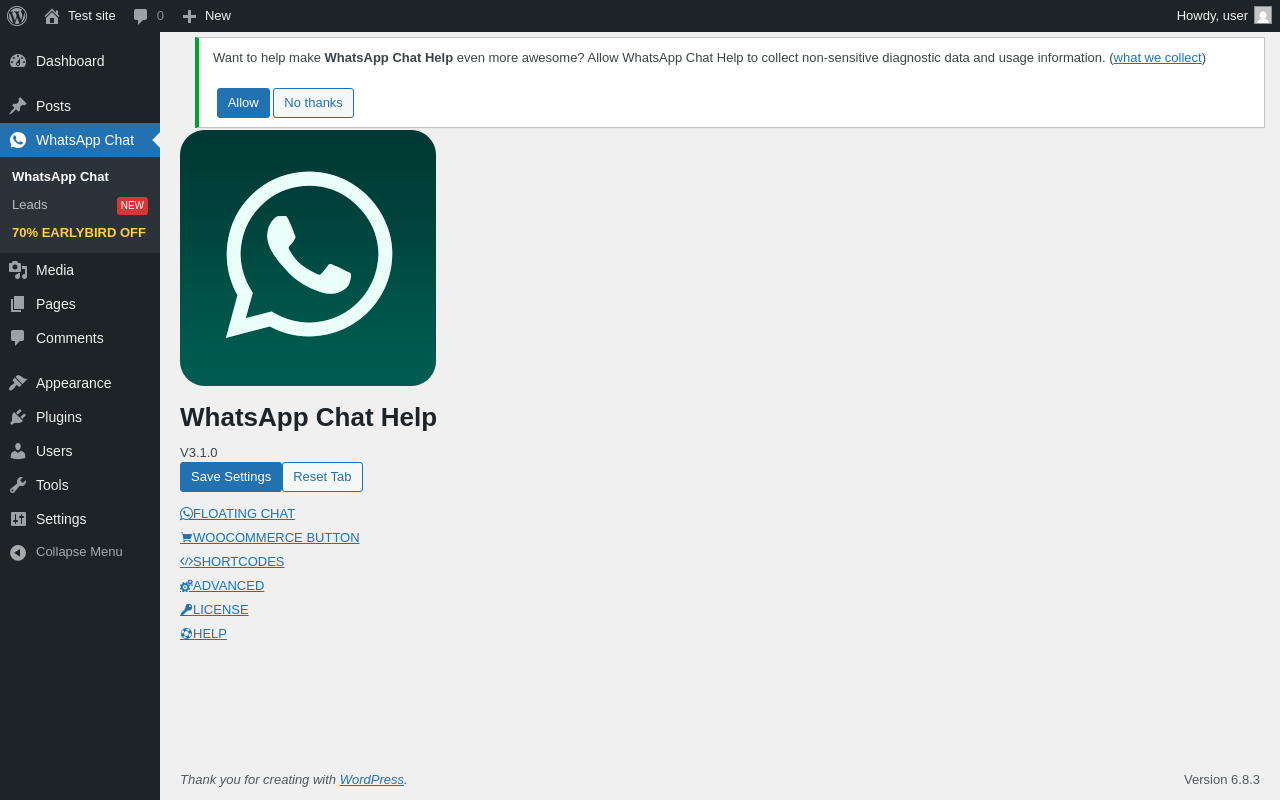
Task: Switch to the HELP tab
Action: [203, 634]
